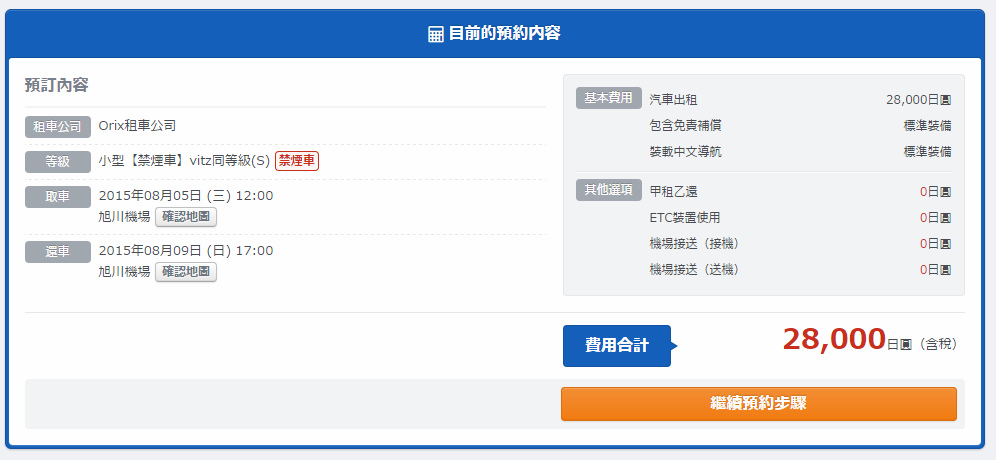Click the 費用合計 total cost label
Viewport: 996px width, 460px height.
(617, 346)
